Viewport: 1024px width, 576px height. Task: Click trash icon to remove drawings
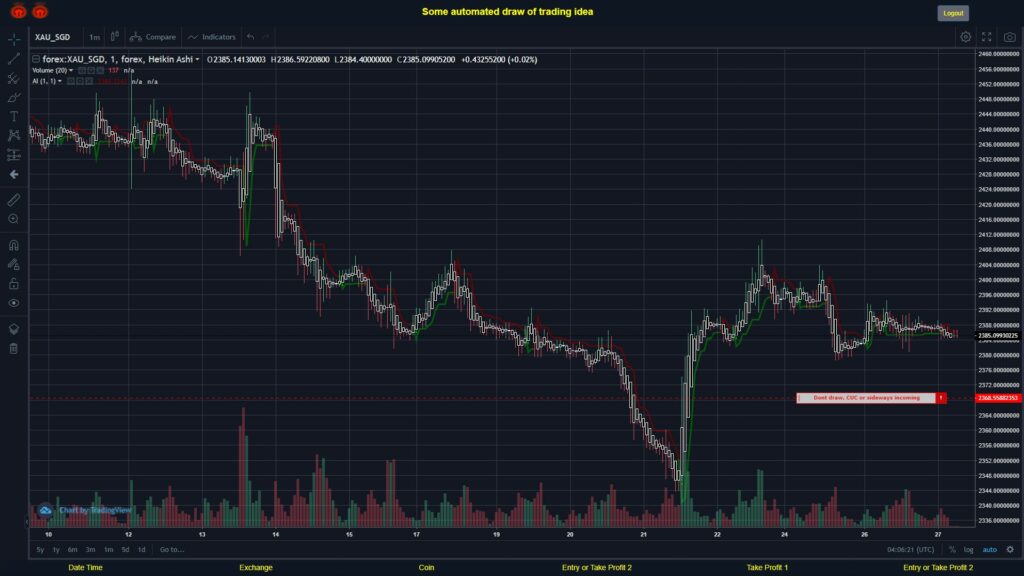click(14, 348)
